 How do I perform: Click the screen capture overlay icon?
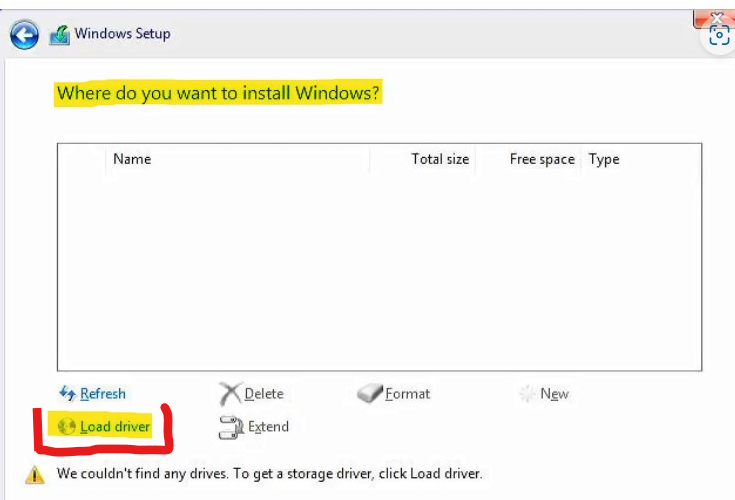(x=719, y=36)
